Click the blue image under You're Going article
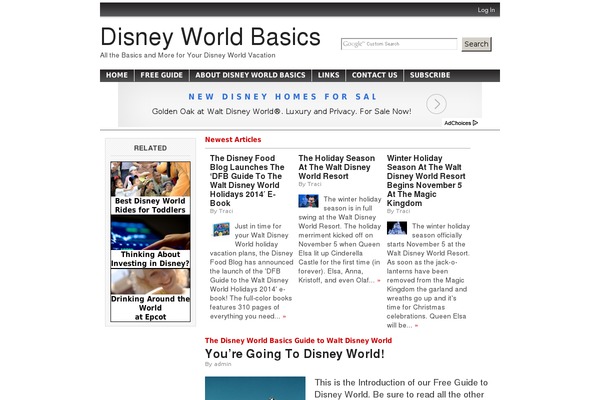This screenshot has height=400, width=600. [x=255, y=388]
